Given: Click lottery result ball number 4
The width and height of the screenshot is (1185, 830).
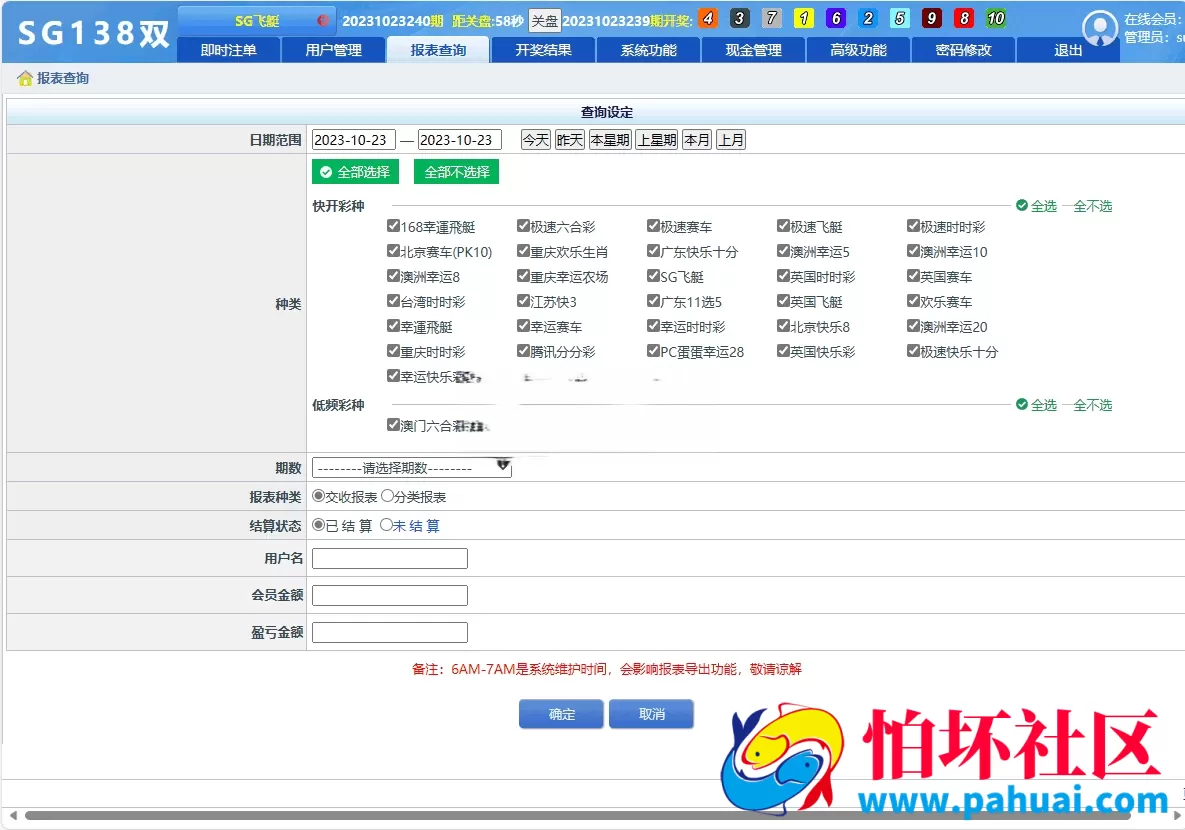Looking at the screenshot, I should (x=708, y=18).
